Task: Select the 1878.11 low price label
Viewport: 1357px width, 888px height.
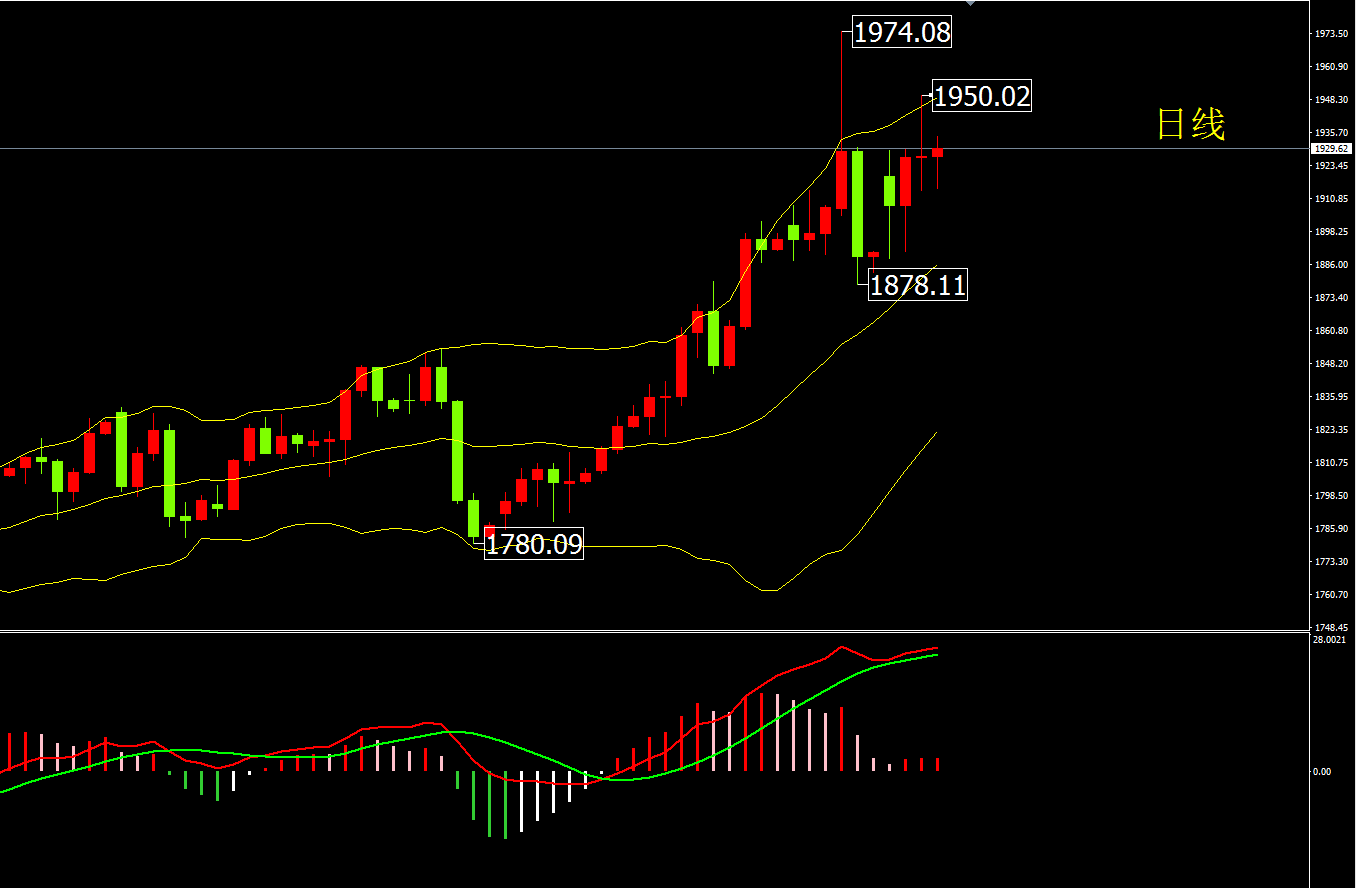Action: pyautogui.click(x=917, y=285)
